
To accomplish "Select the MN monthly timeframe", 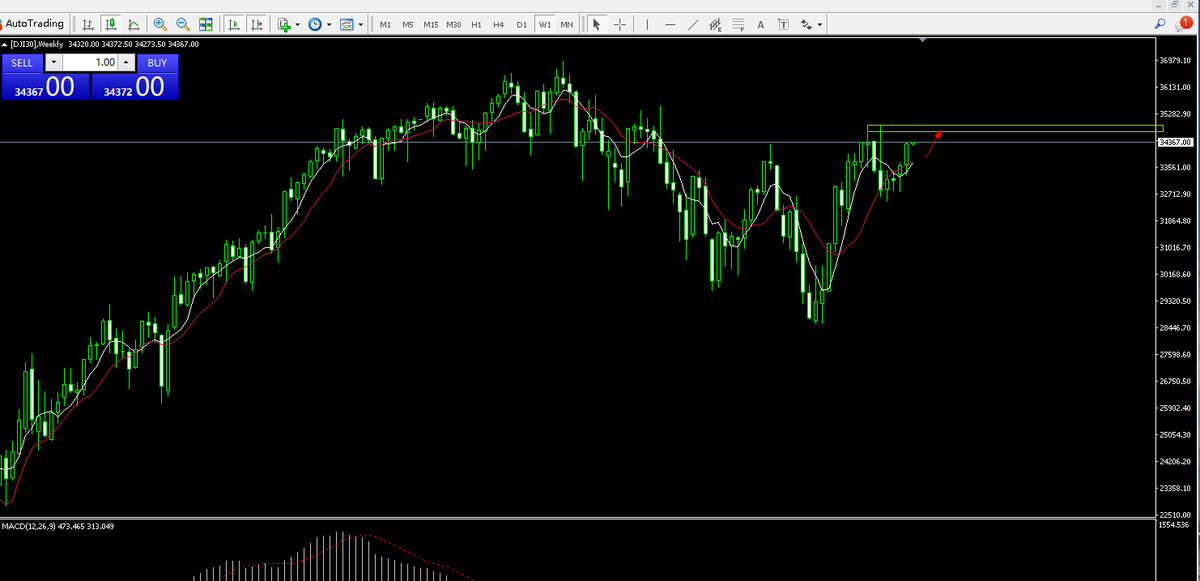I will pos(567,24).
